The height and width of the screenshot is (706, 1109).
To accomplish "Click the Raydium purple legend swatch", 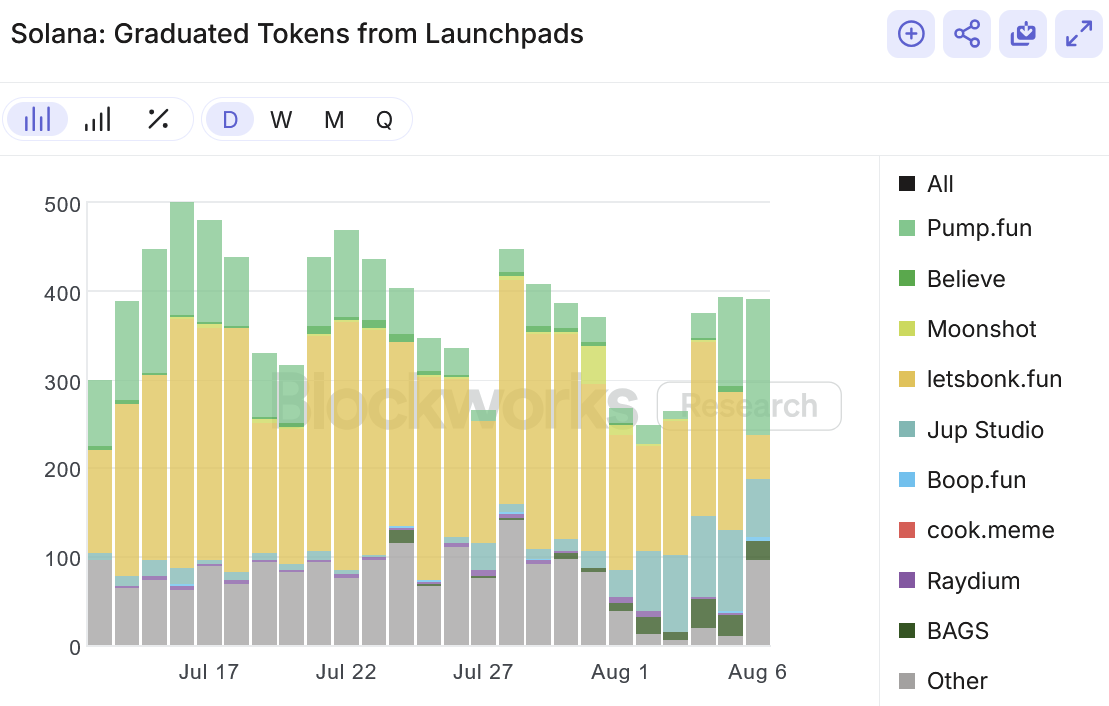I will click(907, 581).
